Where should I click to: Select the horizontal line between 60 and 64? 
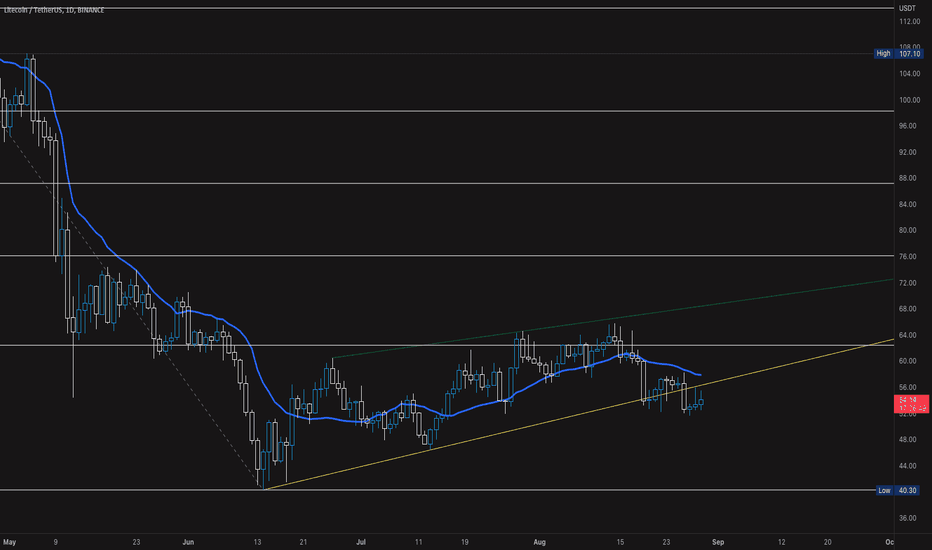click(447, 345)
